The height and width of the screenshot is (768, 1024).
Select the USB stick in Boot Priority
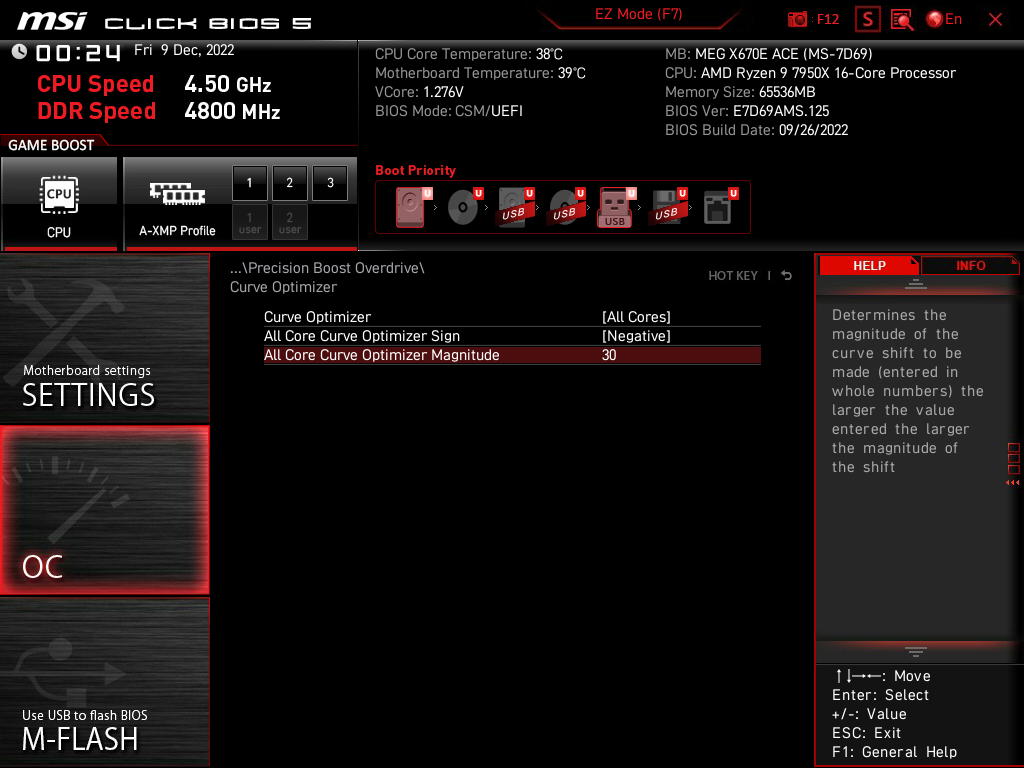coord(614,207)
